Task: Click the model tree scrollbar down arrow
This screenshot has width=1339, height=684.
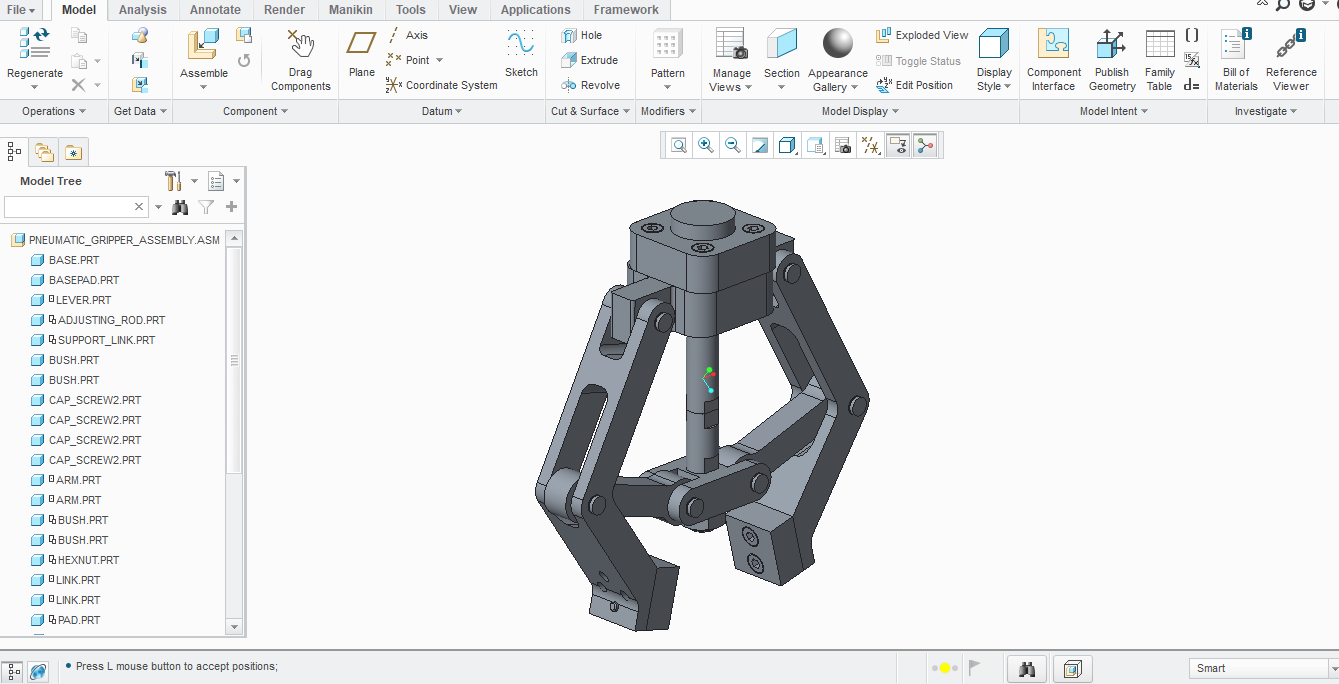Action: coord(235,627)
